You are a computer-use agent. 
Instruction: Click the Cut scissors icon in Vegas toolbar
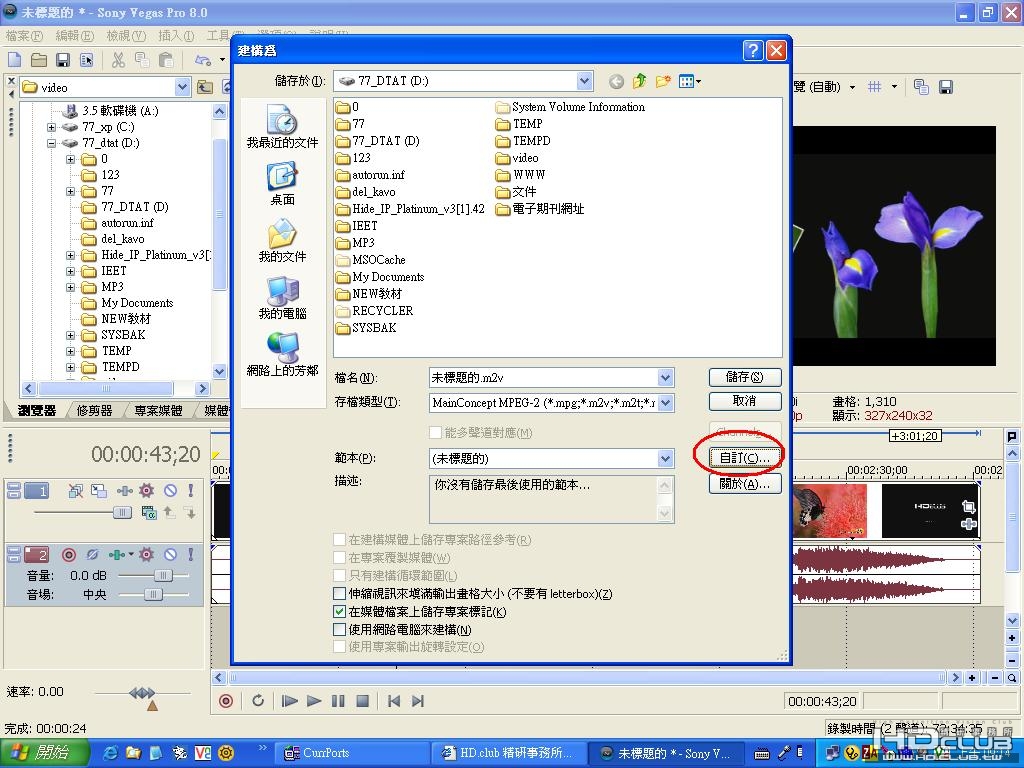[x=118, y=60]
